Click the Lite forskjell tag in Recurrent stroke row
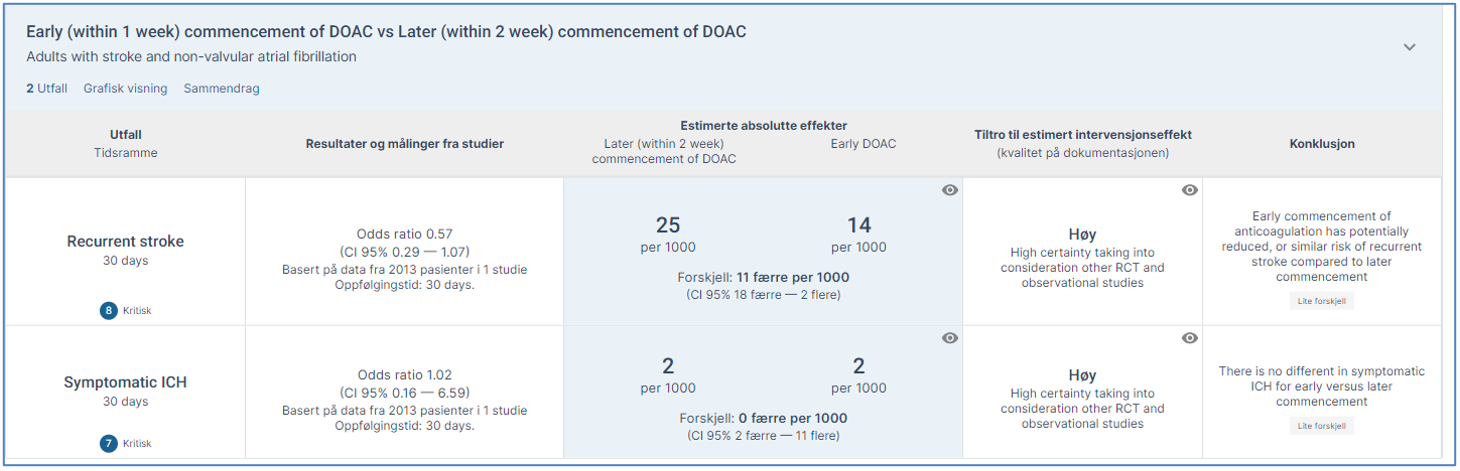This screenshot has height=471, width=1460. (x=1321, y=301)
